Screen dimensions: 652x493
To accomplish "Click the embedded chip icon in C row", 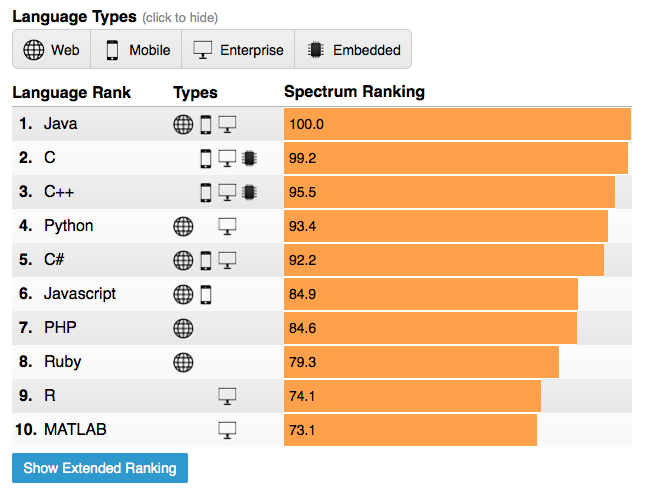I will [249, 158].
